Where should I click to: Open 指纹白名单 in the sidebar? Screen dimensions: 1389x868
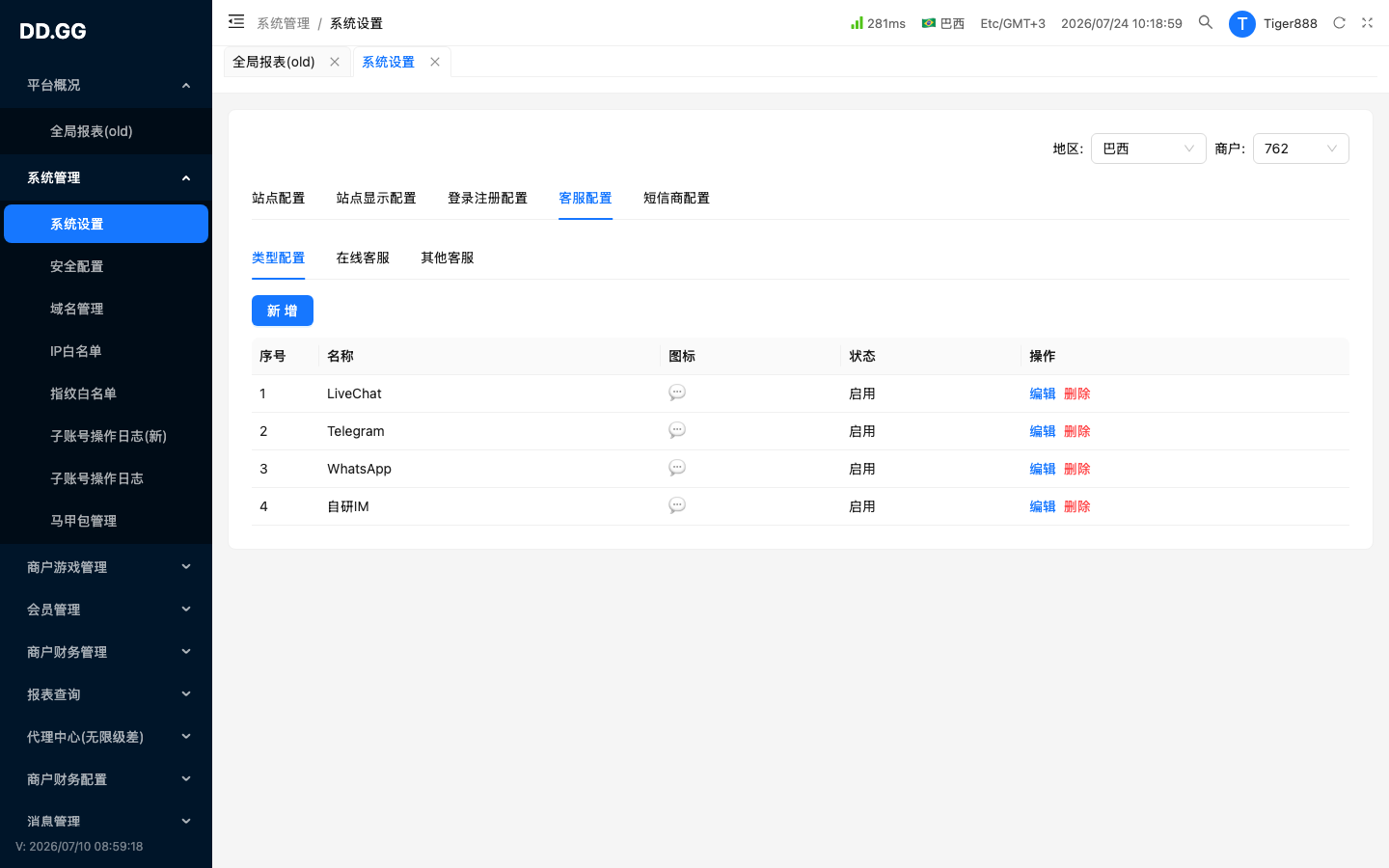coord(106,393)
